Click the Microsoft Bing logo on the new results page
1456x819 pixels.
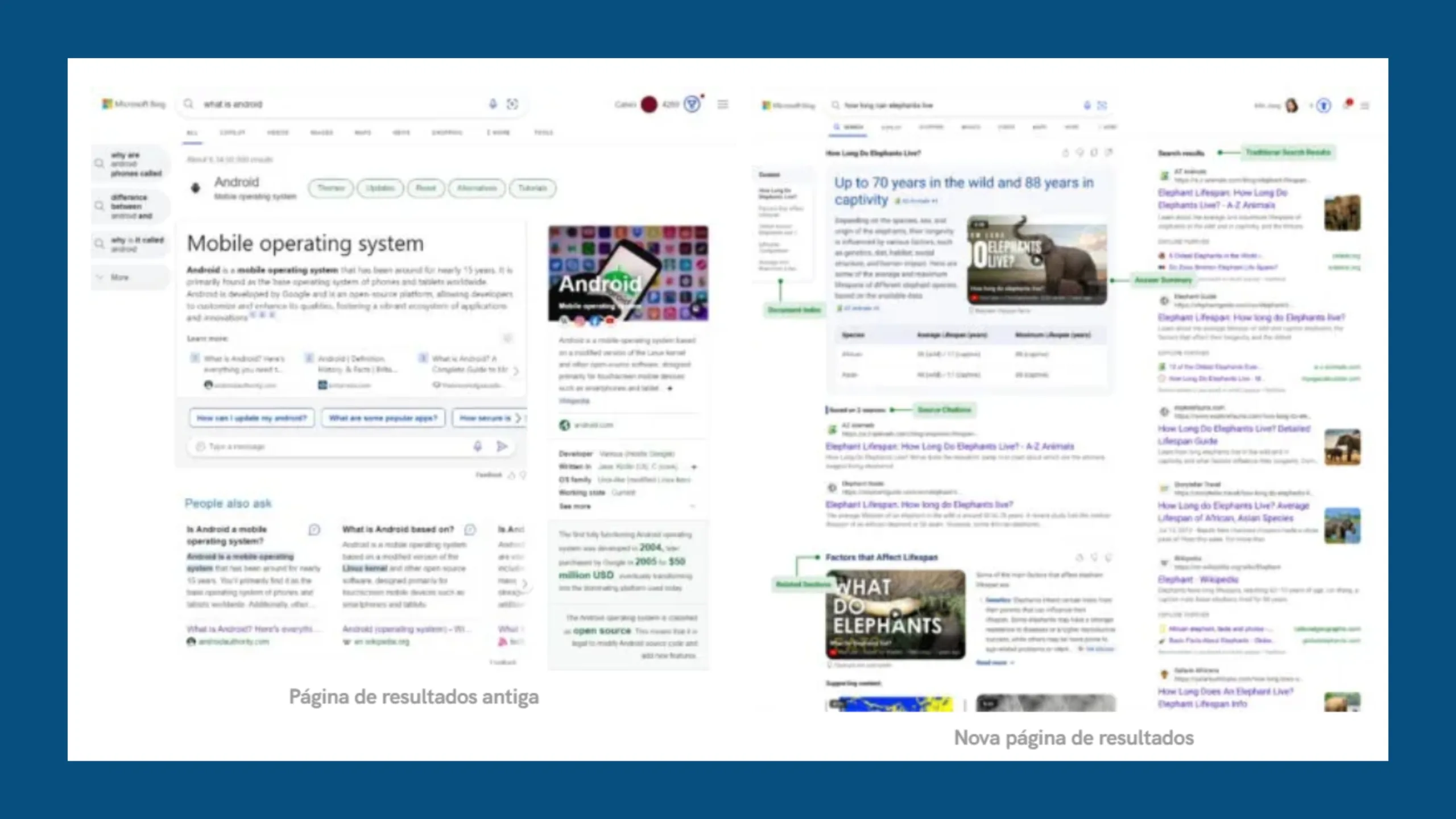(x=788, y=105)
